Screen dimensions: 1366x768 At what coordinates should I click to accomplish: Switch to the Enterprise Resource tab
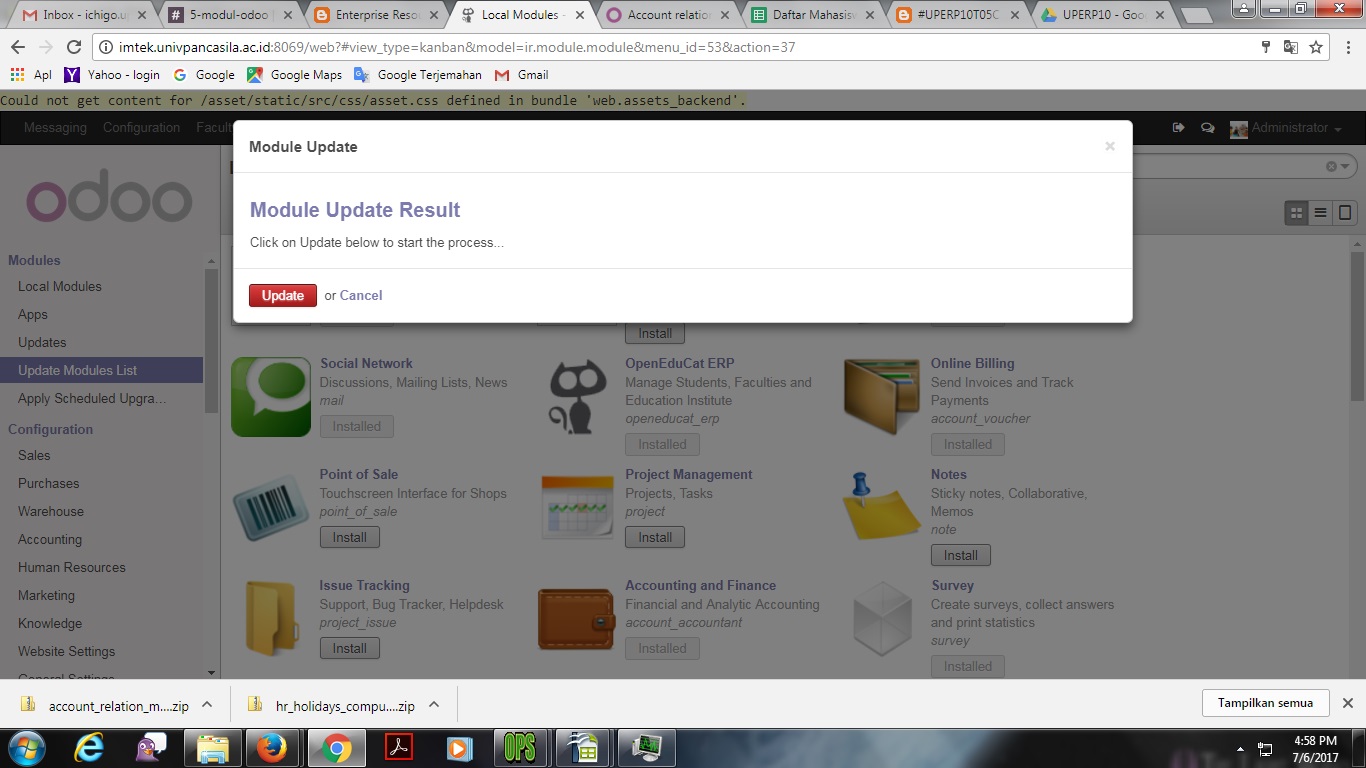pos(378,15)
